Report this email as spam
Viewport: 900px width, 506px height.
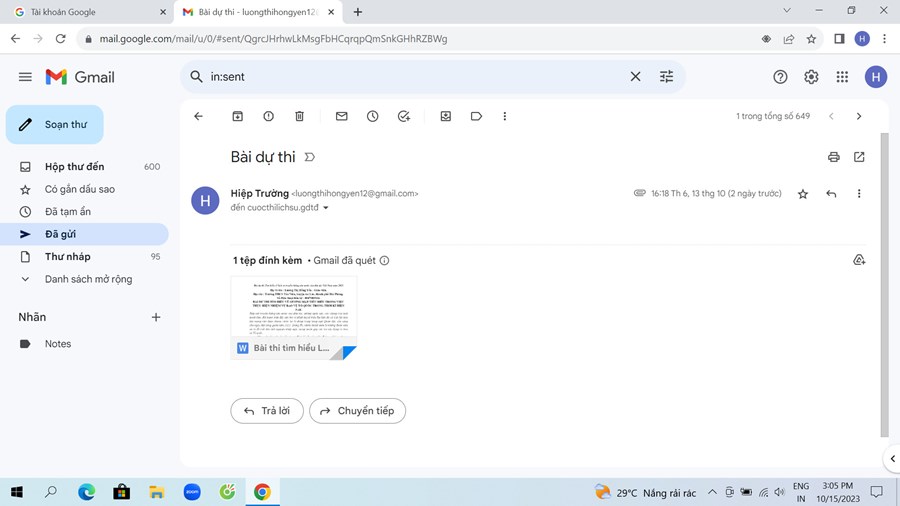point(268,116)
